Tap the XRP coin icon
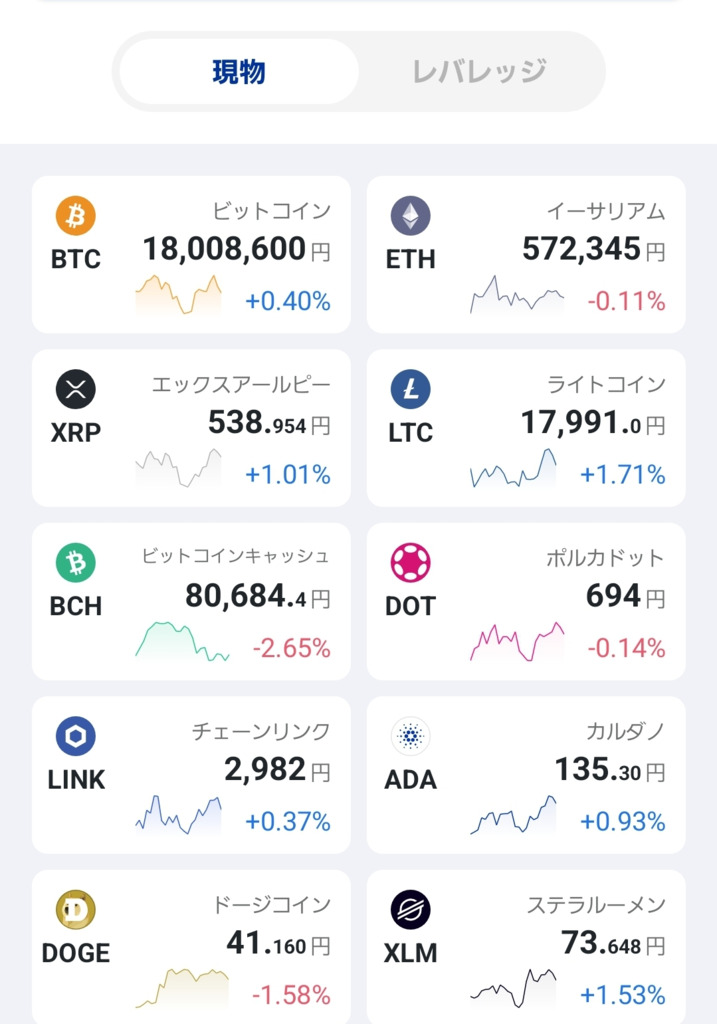 click(75, 389)
